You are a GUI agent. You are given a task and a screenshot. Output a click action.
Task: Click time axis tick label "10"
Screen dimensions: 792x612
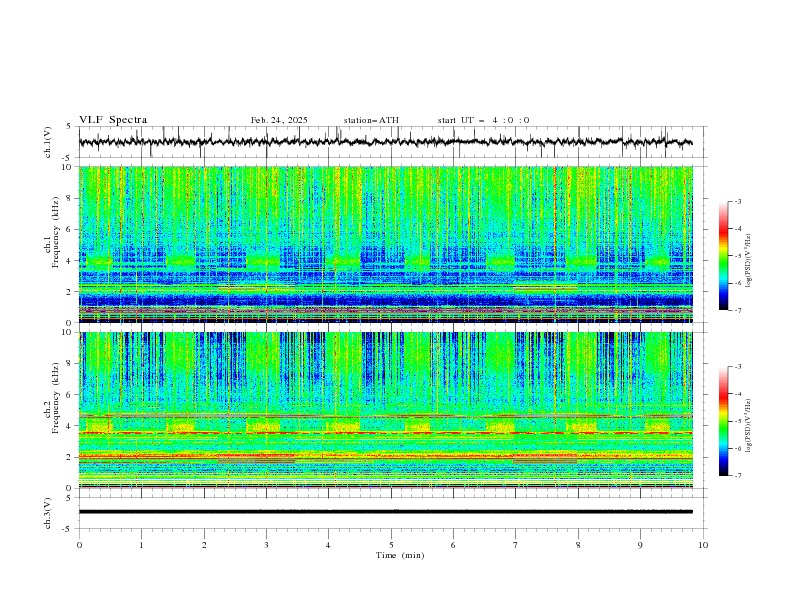coord(703,545)
